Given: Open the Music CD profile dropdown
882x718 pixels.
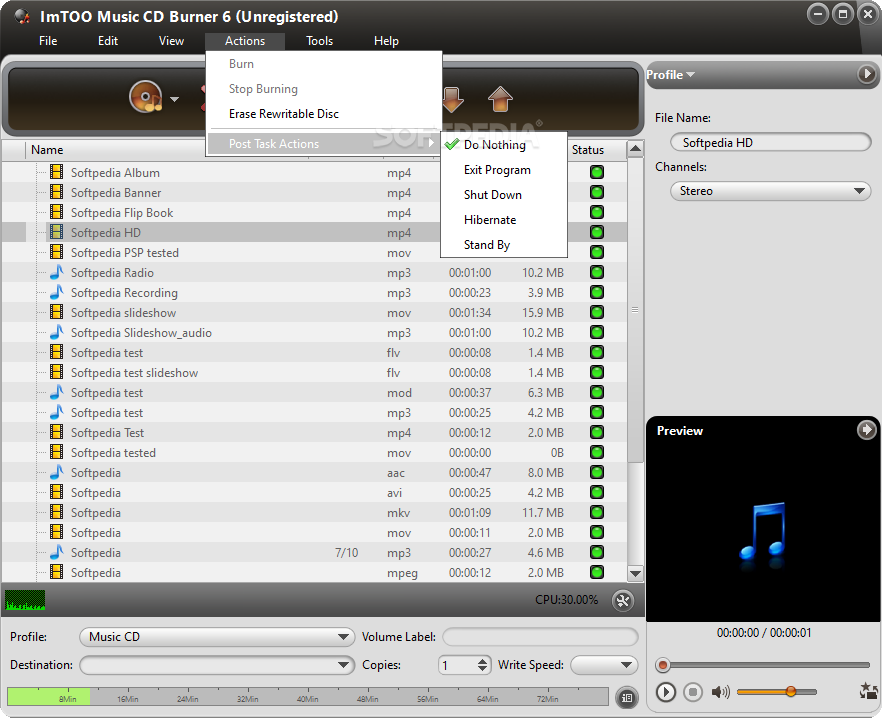Looking at the screenshot, I should (x=217, y=637).
